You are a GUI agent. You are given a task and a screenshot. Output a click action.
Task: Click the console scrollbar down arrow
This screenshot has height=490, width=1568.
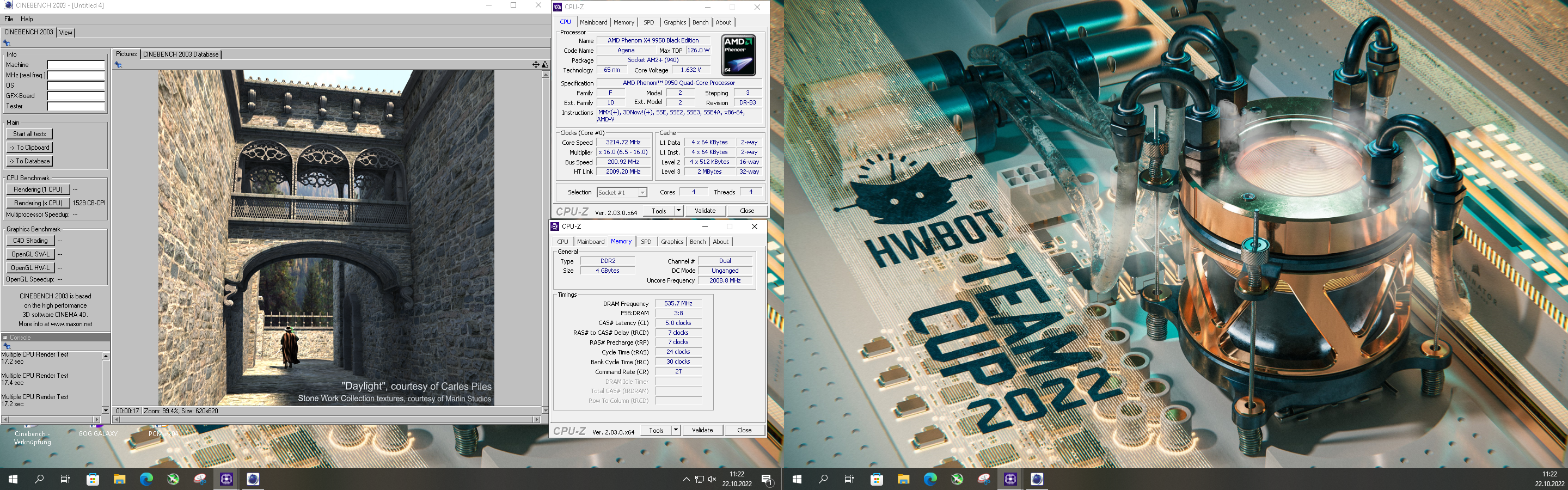[x=106, y=411]
